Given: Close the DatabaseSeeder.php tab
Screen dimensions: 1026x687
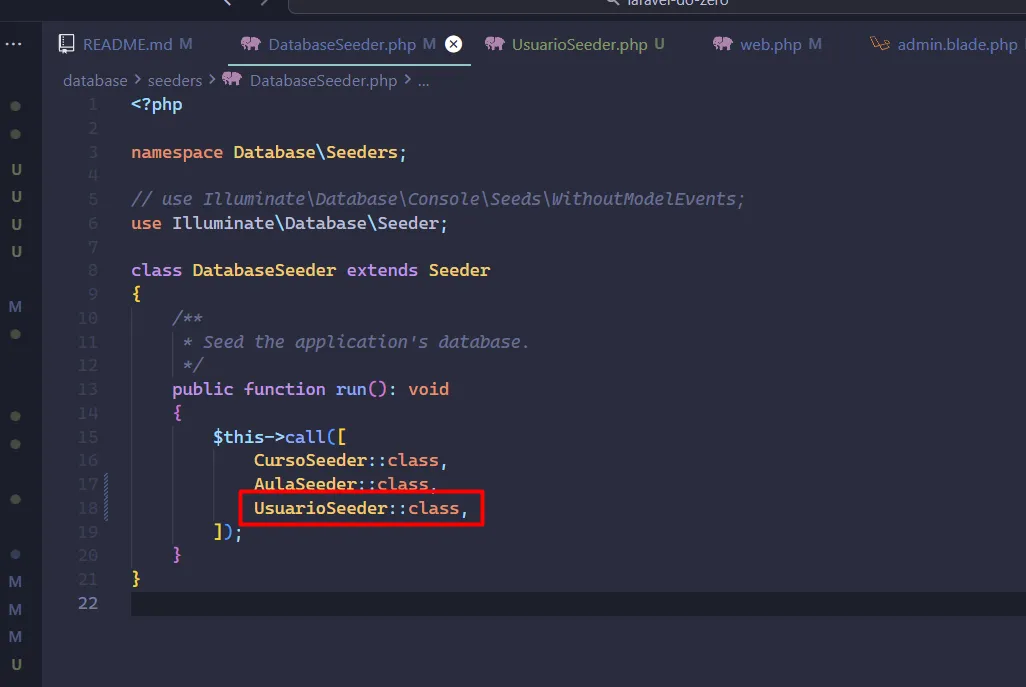Looking at the screenshot, I should pyautogui.click(x=453, y=44).
